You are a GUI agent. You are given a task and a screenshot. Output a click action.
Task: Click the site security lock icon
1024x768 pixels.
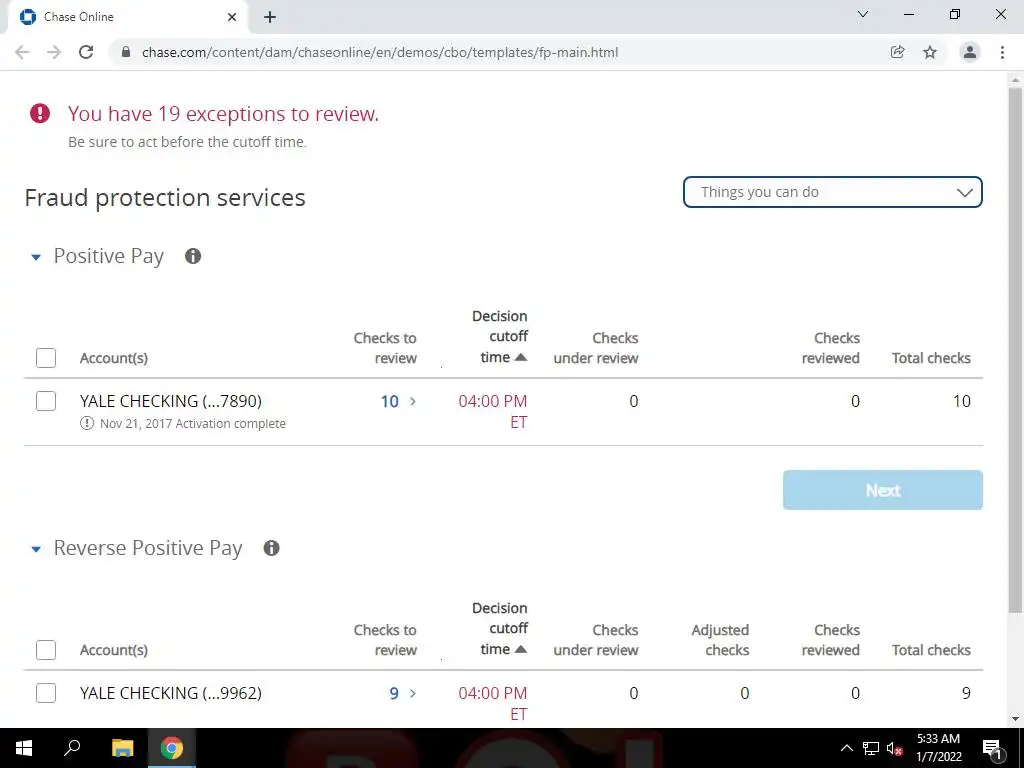[x=126, y=52]
